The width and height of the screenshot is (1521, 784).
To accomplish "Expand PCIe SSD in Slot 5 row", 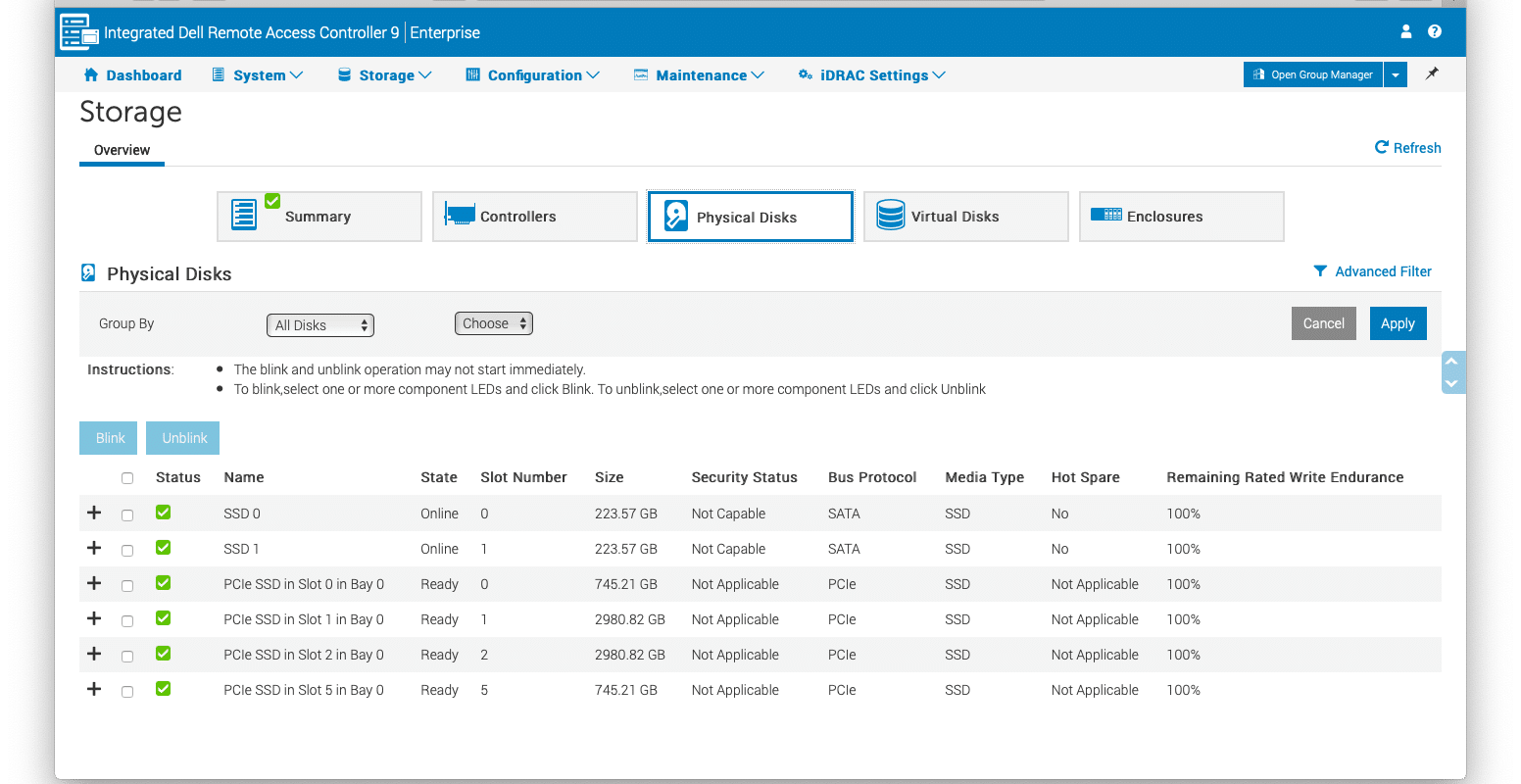I will 94,689.
